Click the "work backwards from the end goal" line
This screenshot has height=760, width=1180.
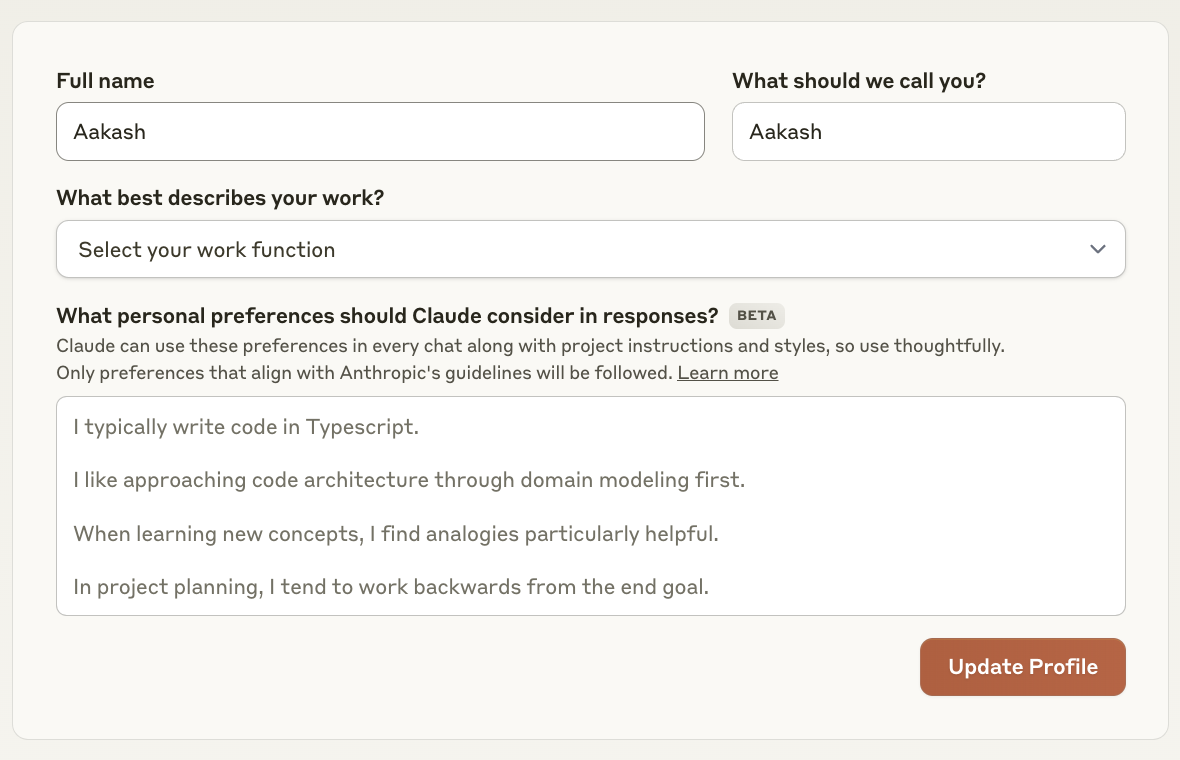coord(391,587)
